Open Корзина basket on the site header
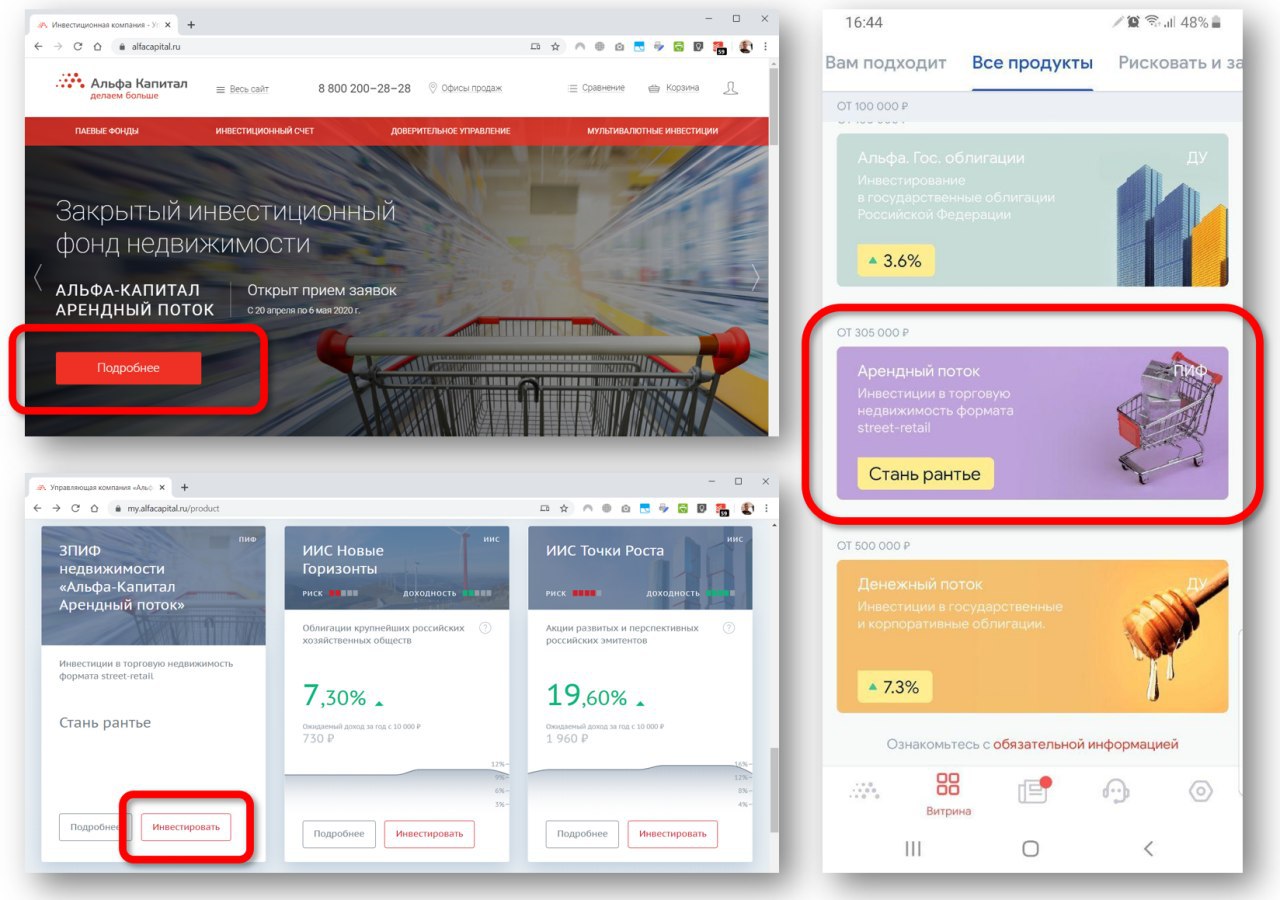The image size is (1280, 900). pyautogui.click(x=674, y=88)
